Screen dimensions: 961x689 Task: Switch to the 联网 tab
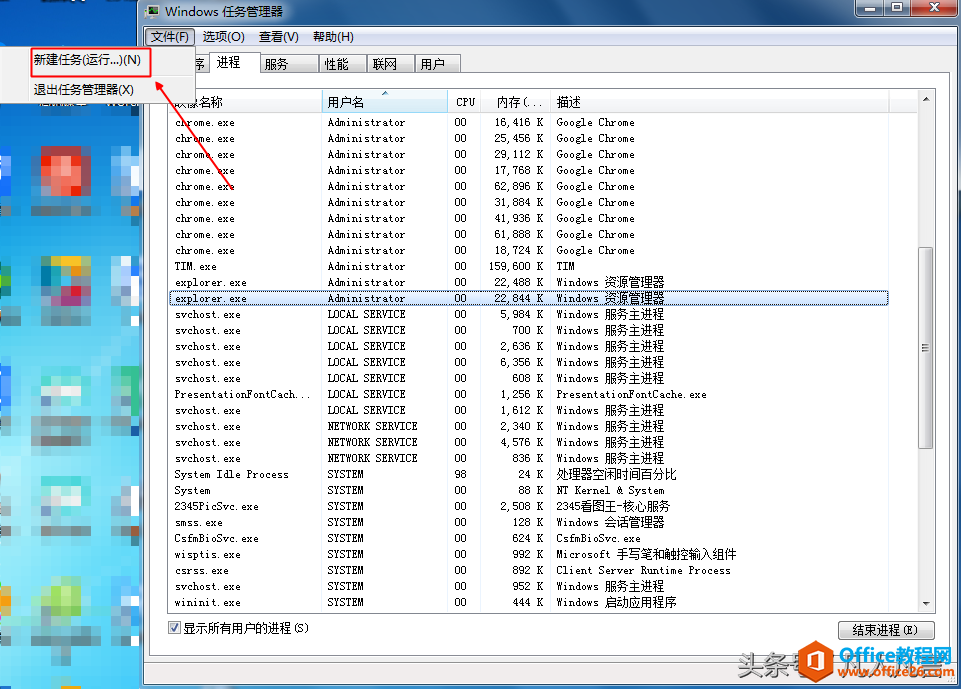[x=390, y=64]
